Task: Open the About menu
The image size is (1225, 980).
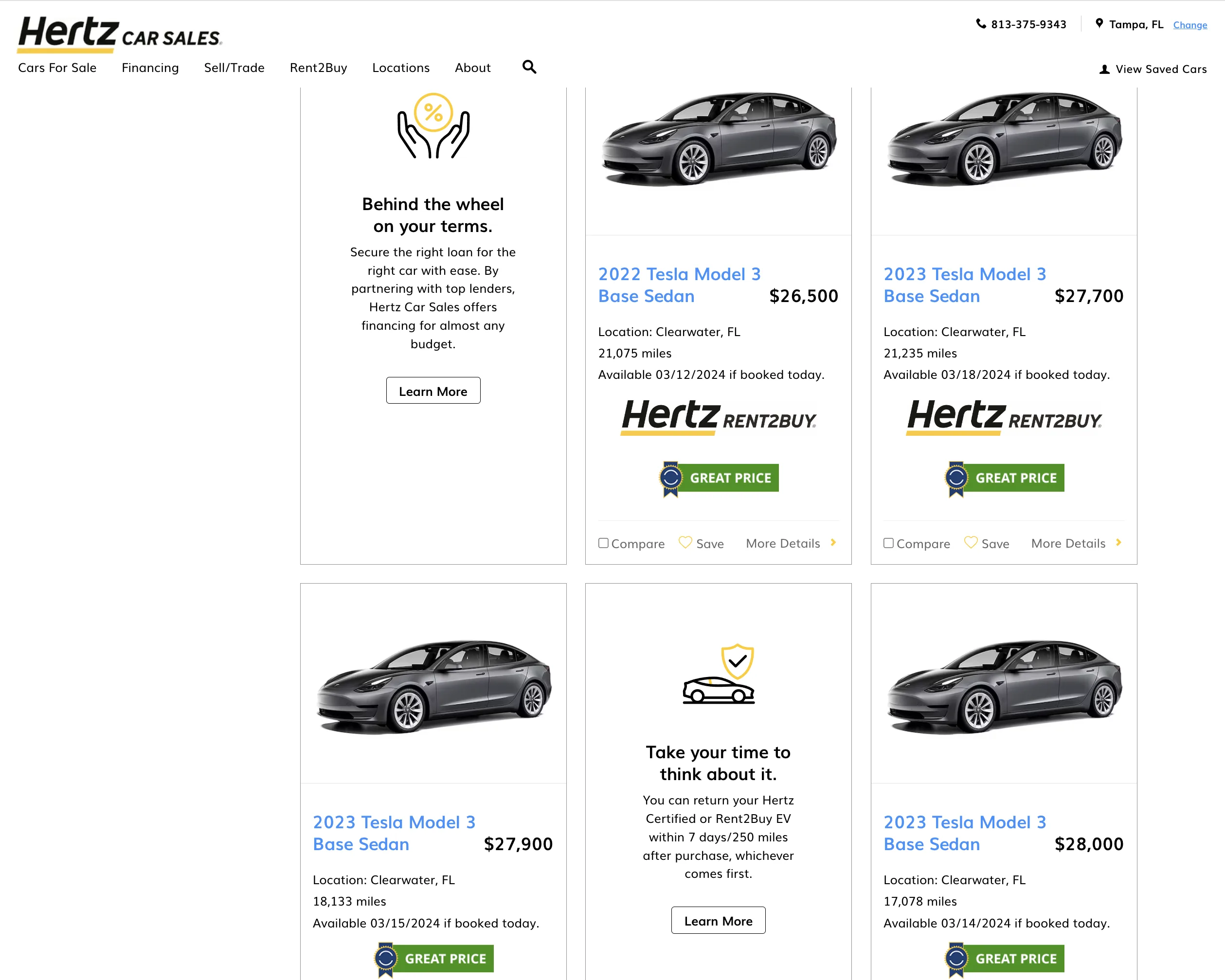Action: (473, 68)
